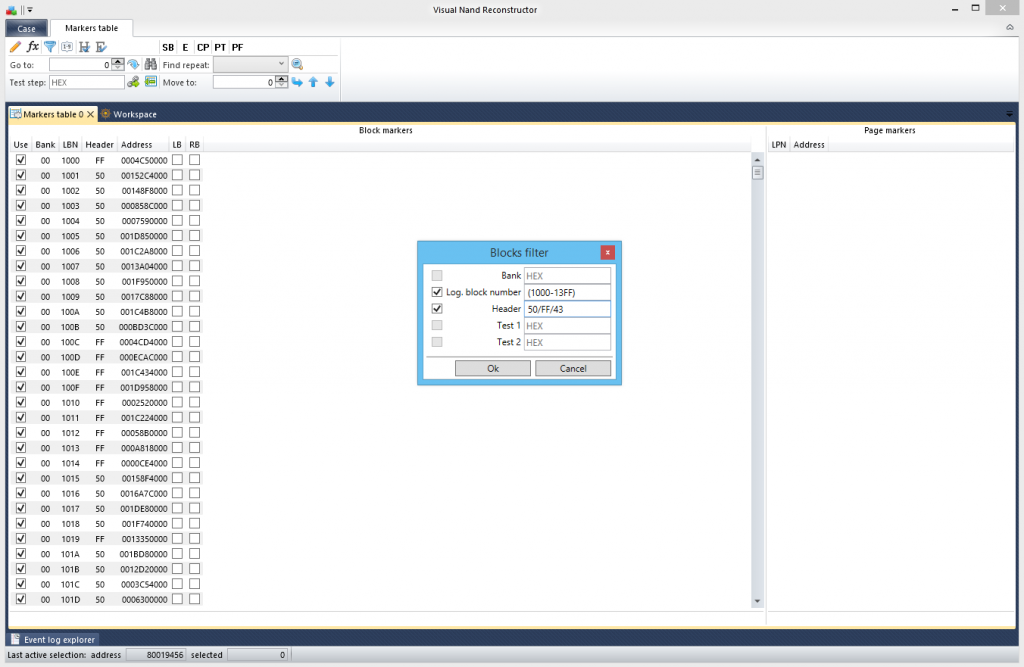
Task: Click Cancel in the Blocks filter dialog
Action: click(x=573, y=368)
